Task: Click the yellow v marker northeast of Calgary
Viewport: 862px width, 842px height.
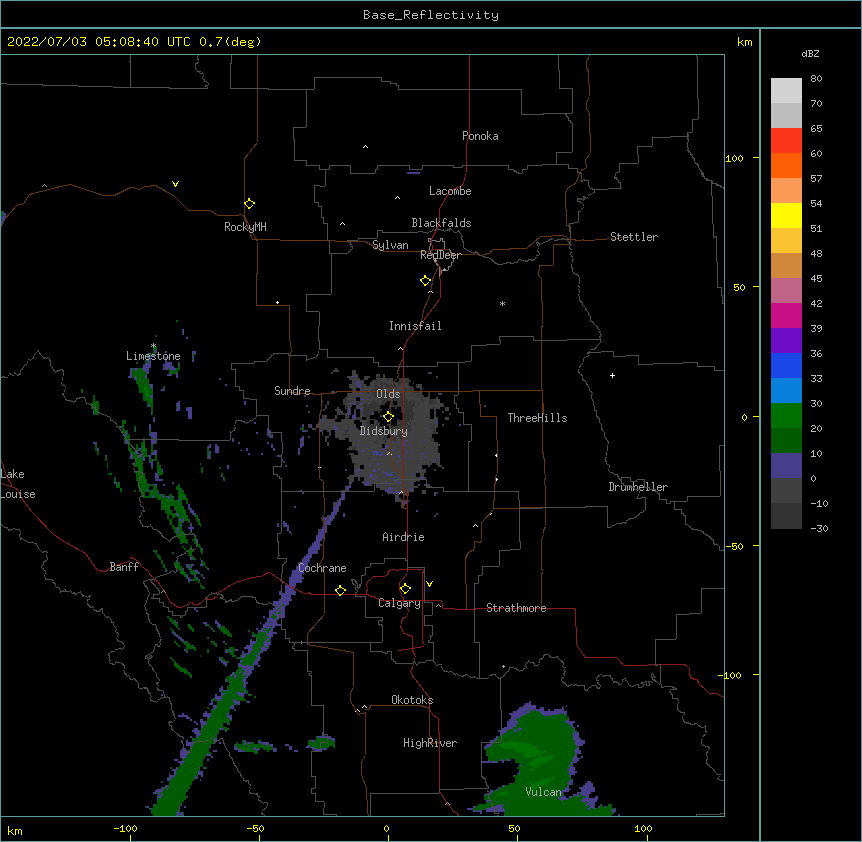Action: [429, 584]
